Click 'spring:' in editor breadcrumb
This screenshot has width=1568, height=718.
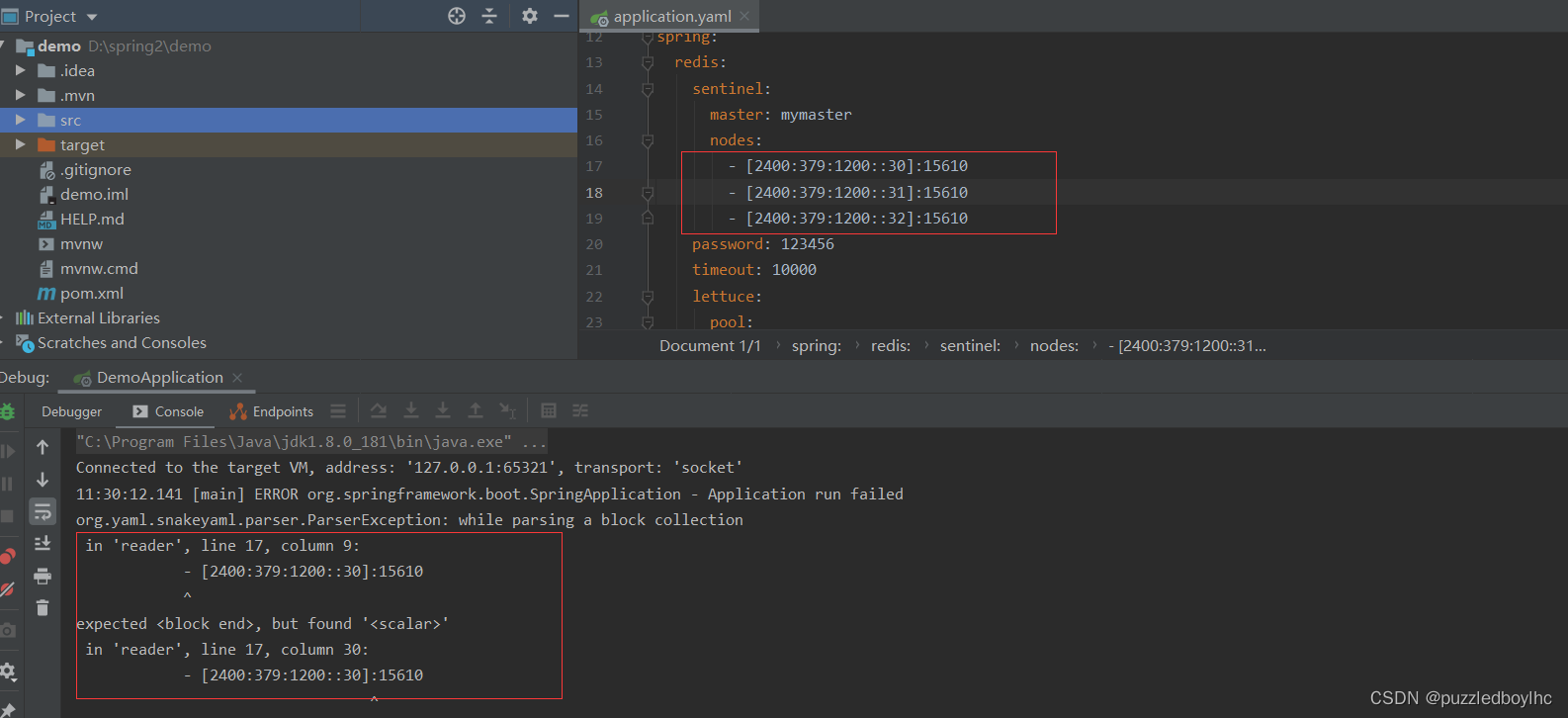click(817, 345)
